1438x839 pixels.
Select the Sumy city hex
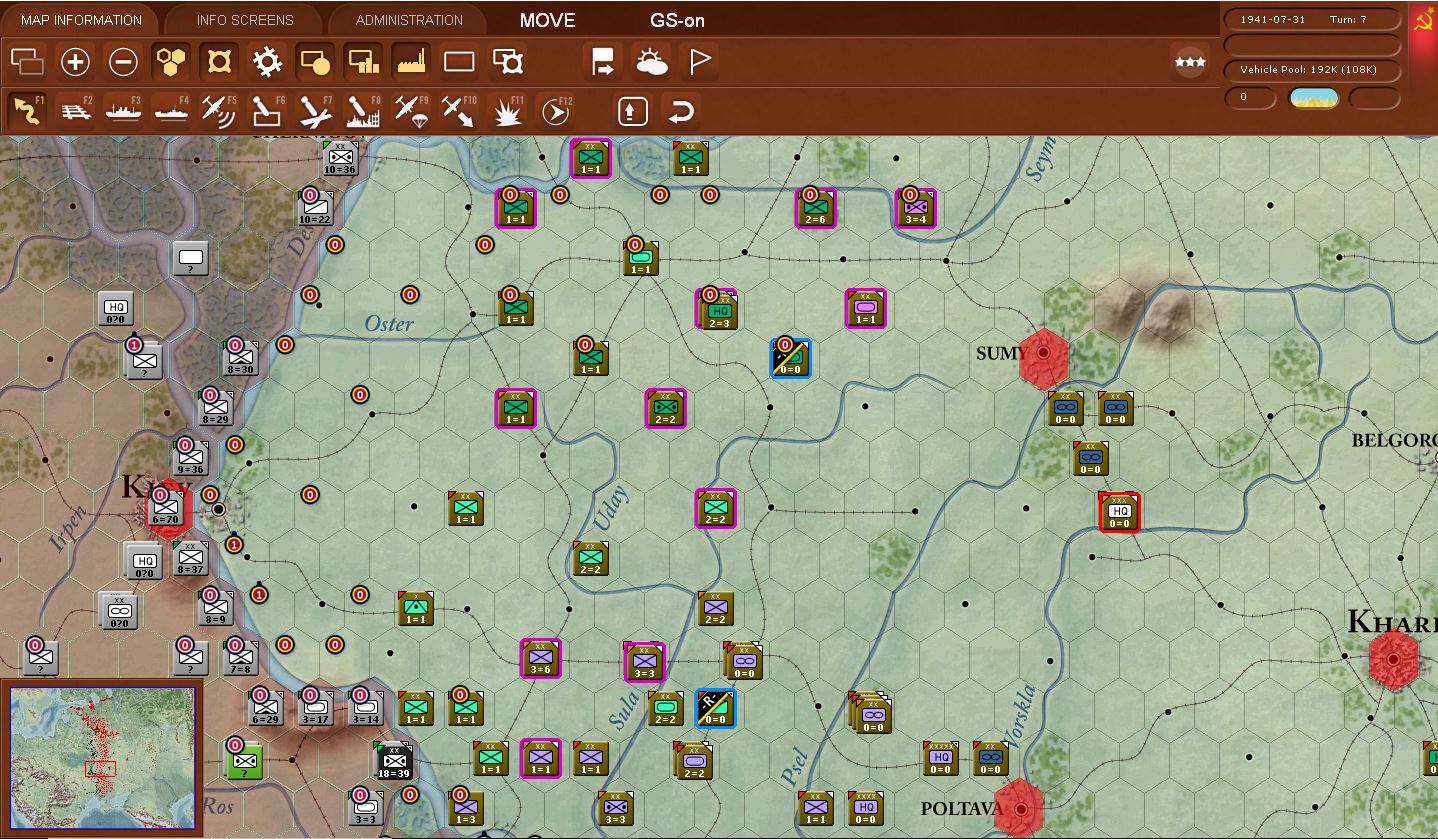(1044, 353)
